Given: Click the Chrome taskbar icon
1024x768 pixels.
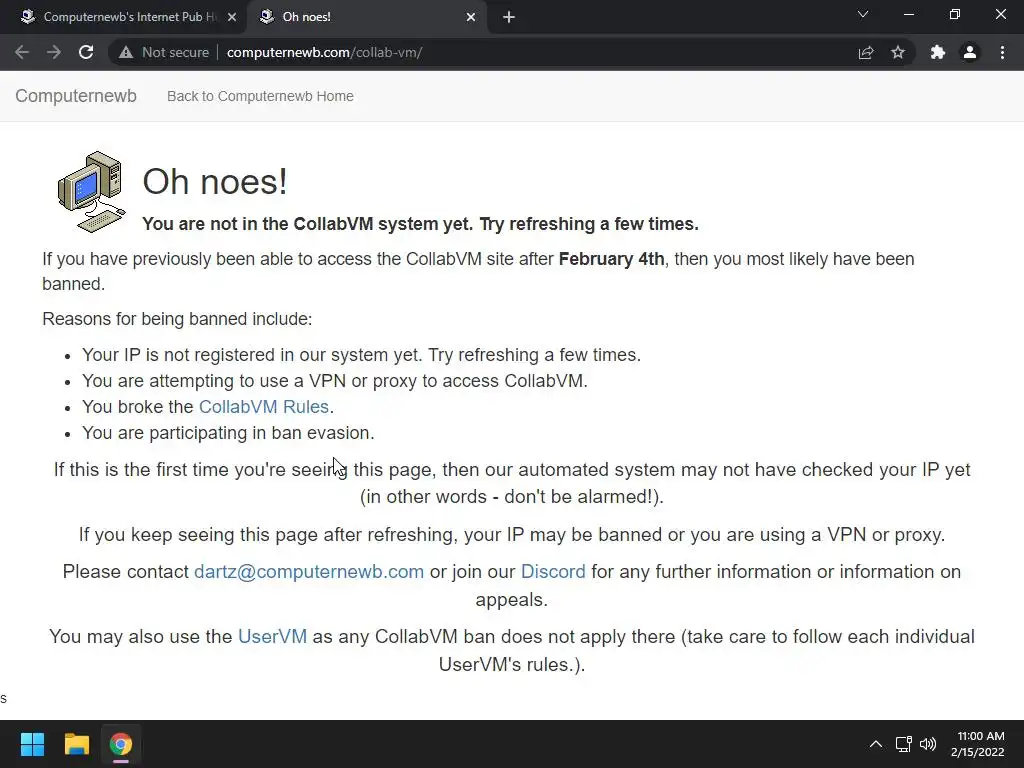Looking at the screenshot, I should (121, 744).
